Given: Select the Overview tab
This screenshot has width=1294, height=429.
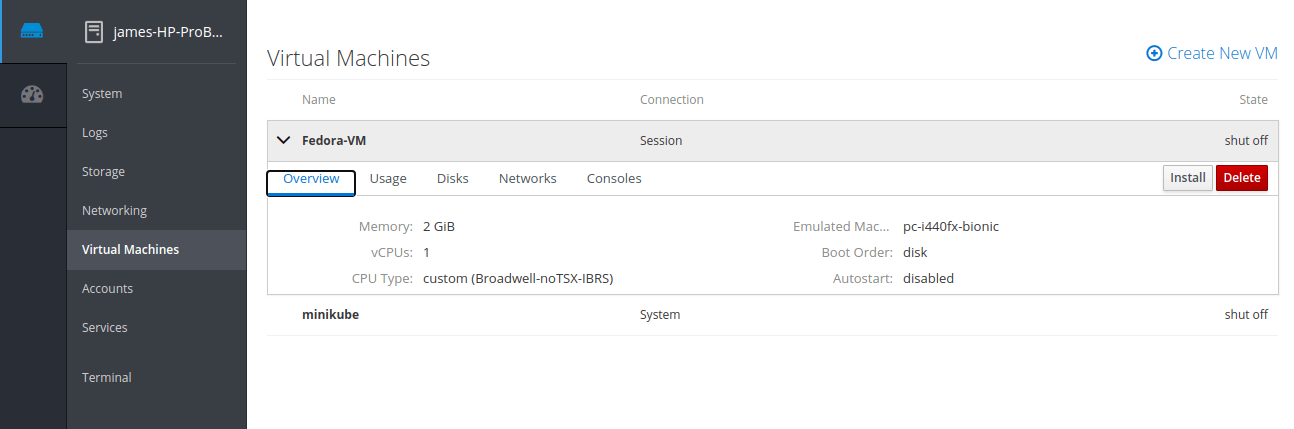Looking at the screenshot, I should tap(311, 179).
